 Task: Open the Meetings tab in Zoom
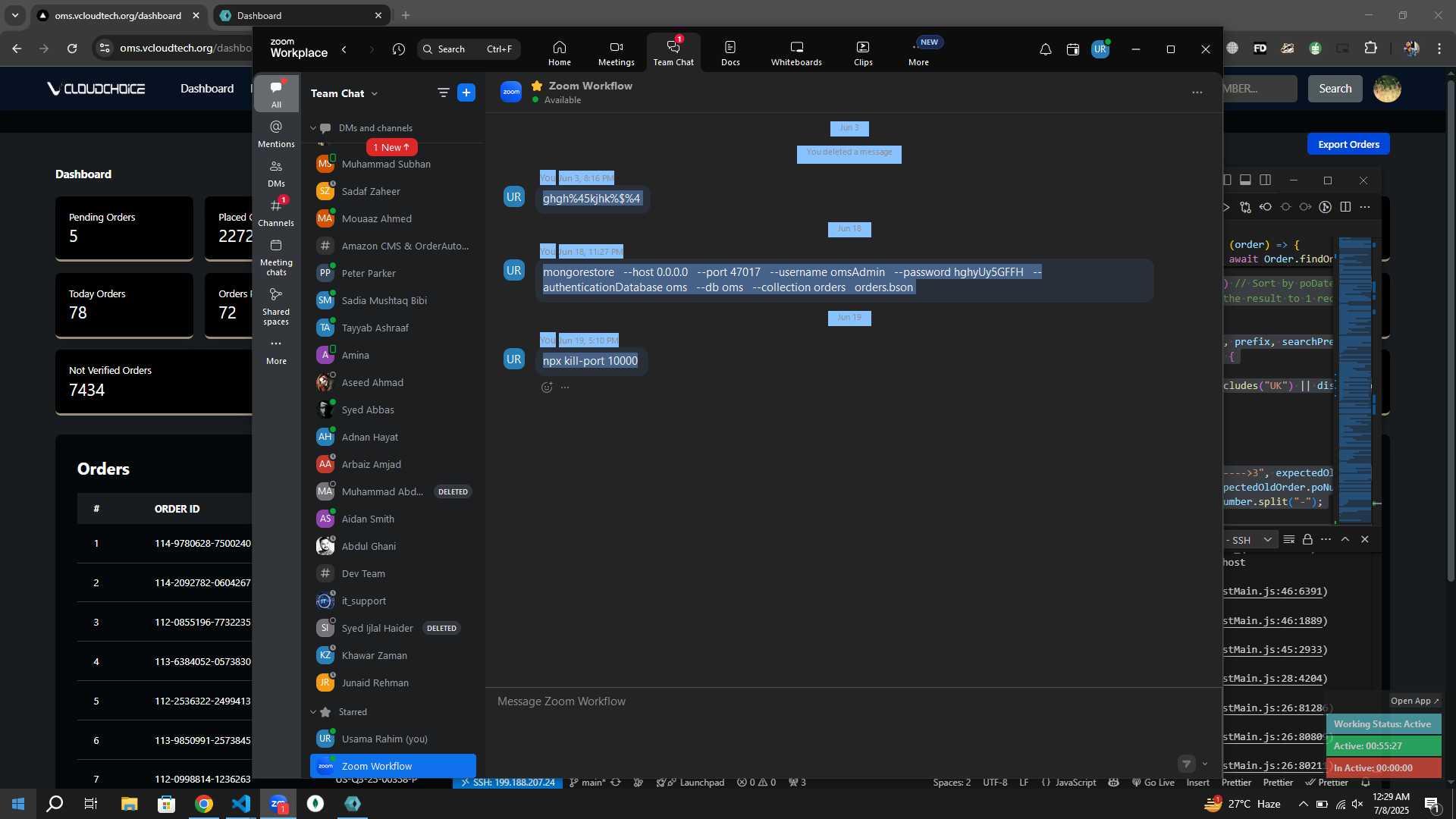(616, 53)
